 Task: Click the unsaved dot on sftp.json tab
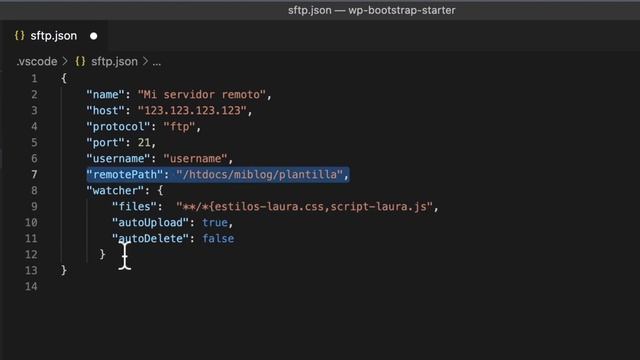coord(93,36)
